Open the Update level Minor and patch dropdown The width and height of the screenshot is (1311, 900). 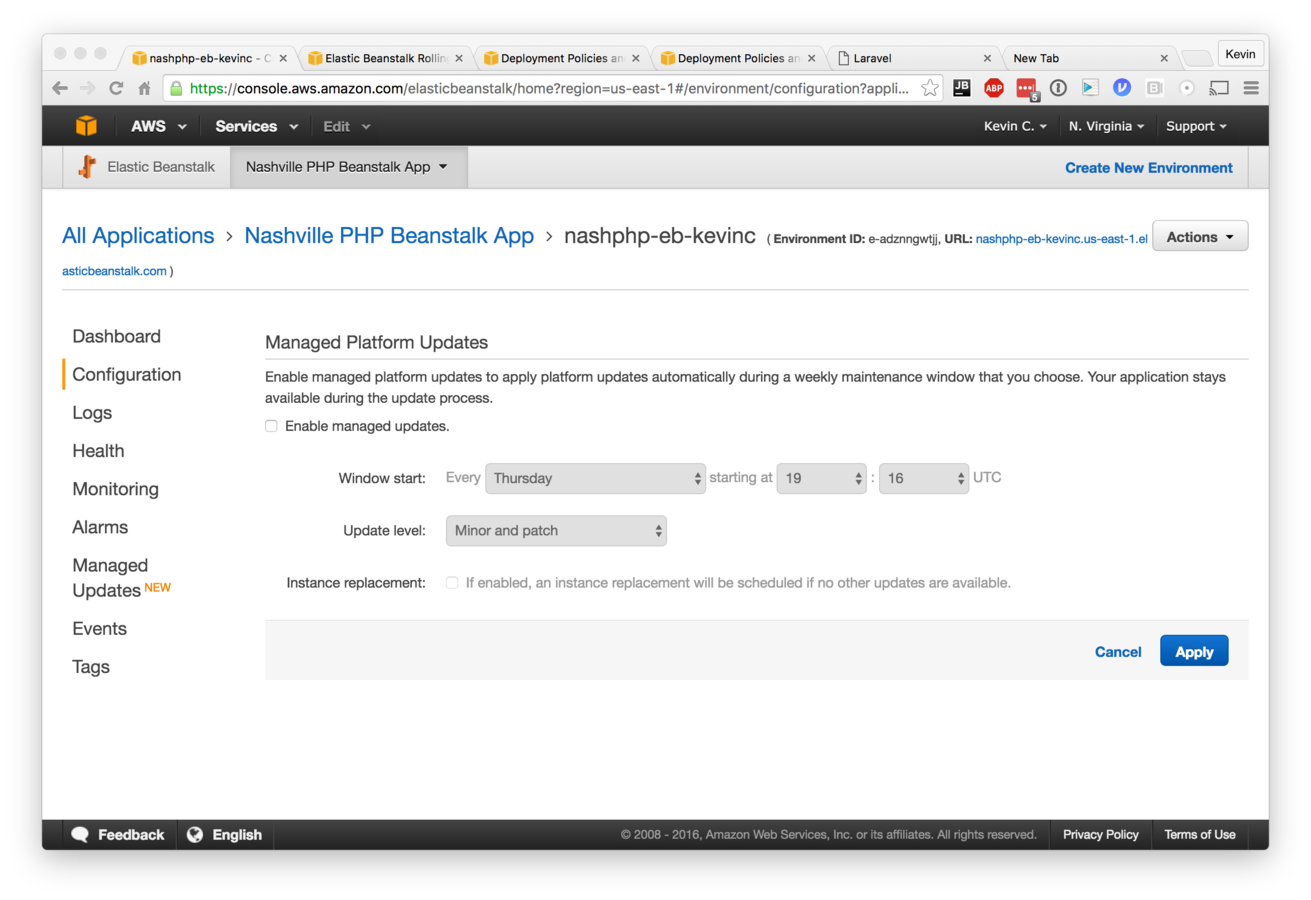pyautogui.click(x=556, y=530)
